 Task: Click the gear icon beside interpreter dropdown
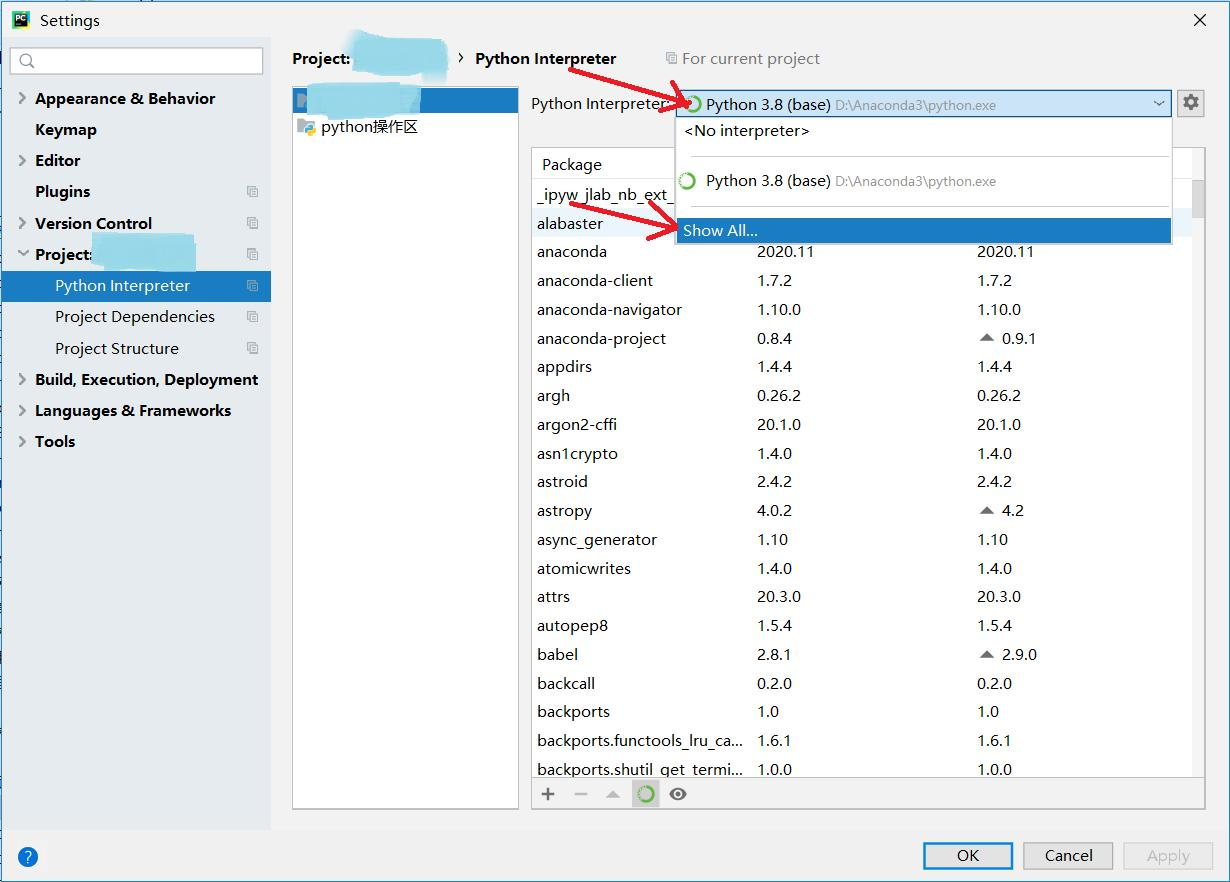click(1190, 103)
